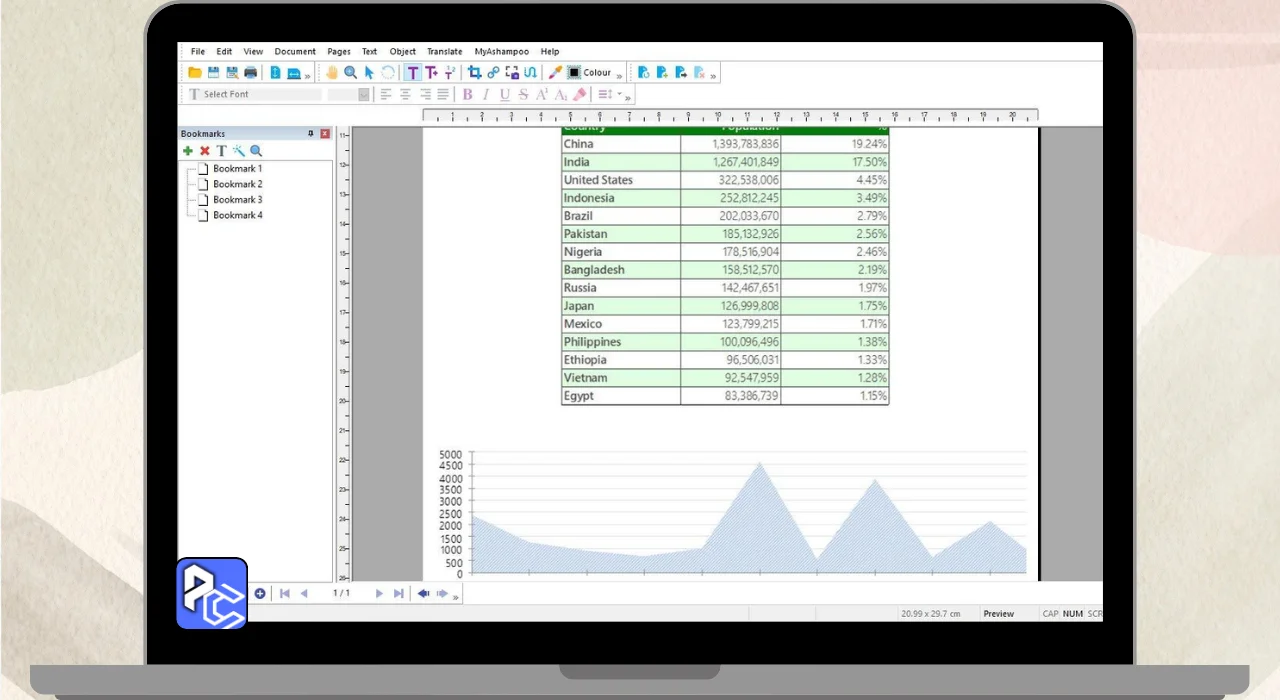Click the insert page icon
The width and height of the screenshot is (1280, 700).
pos(662,72)
